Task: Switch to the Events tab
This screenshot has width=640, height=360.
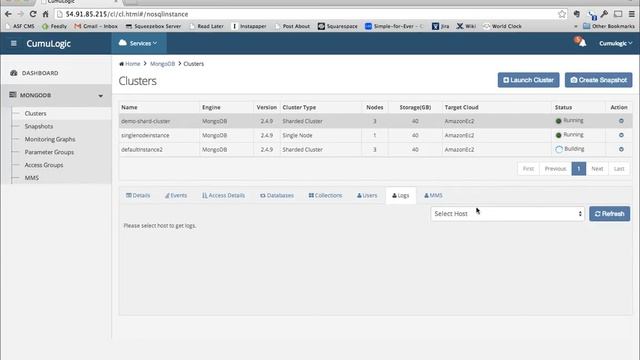Action: click(176, 196)
